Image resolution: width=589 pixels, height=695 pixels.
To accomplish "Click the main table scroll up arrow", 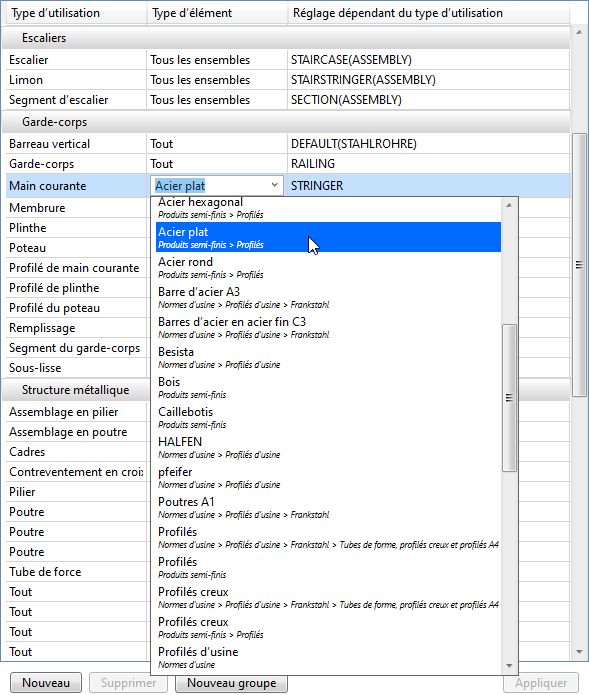I will pyautogui.click(x=579, y=32).
